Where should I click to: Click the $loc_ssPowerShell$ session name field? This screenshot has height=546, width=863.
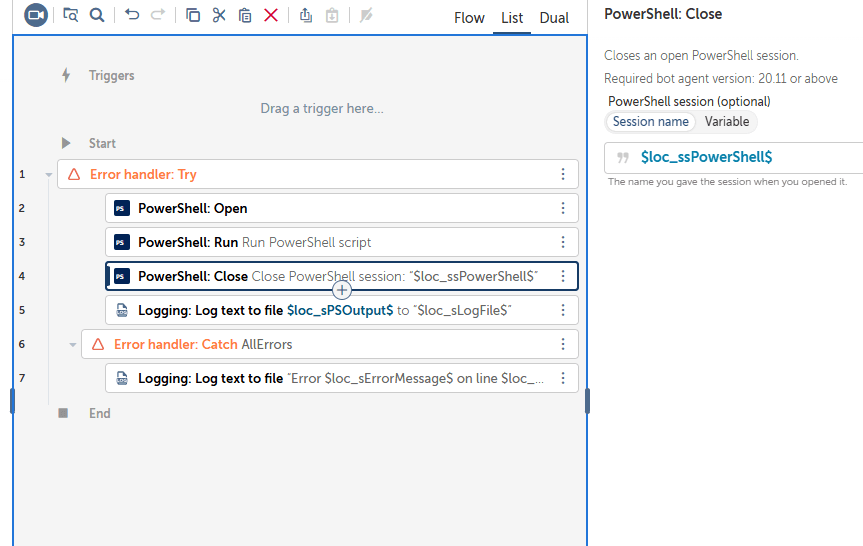point(734,157)
